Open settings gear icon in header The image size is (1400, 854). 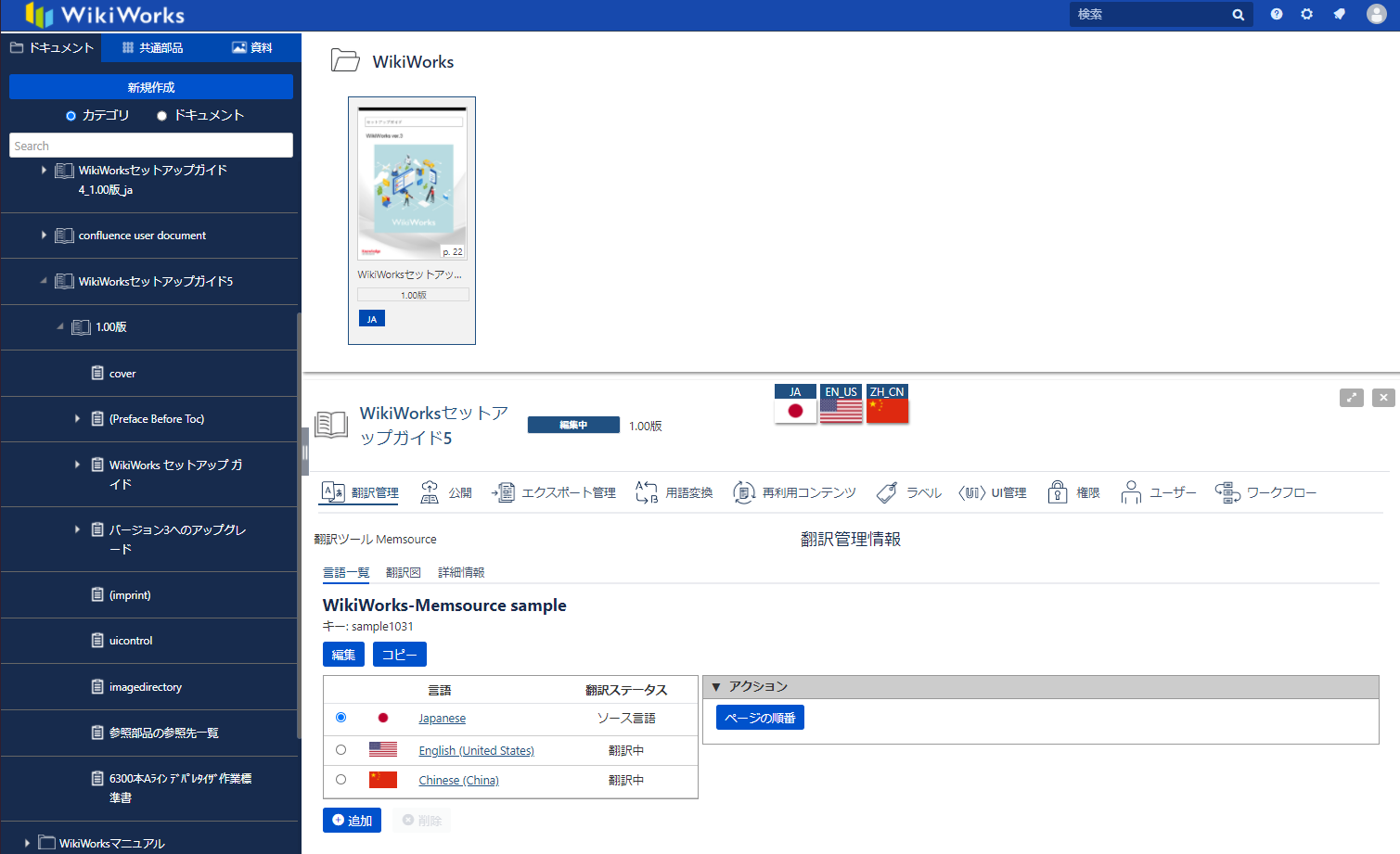pyautogui.click(x=1306, y=14)
